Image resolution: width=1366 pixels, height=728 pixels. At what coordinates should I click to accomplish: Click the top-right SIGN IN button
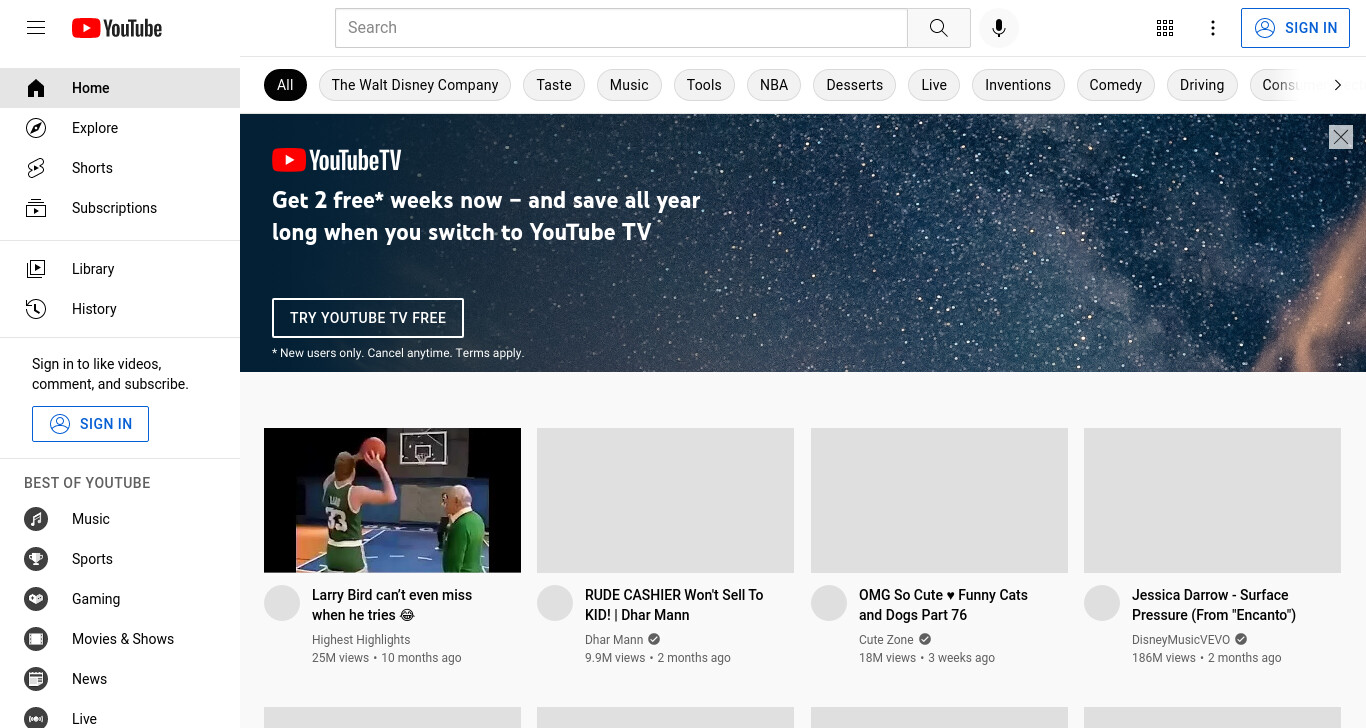click(x=1296, y=28)
